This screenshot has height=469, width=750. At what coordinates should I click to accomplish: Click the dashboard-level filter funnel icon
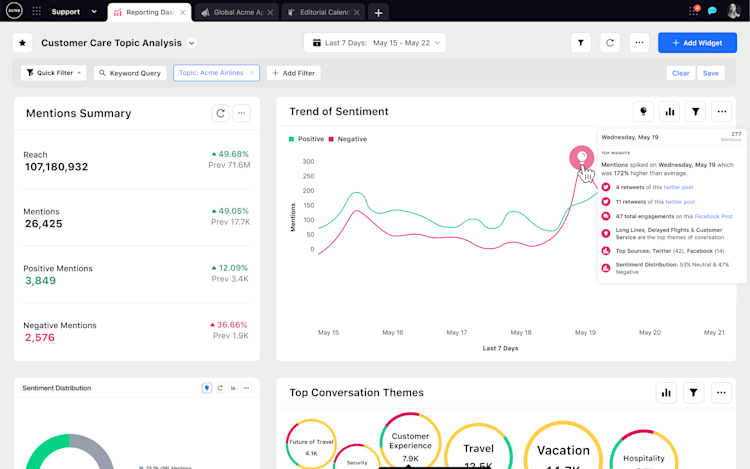coord(581,43)
